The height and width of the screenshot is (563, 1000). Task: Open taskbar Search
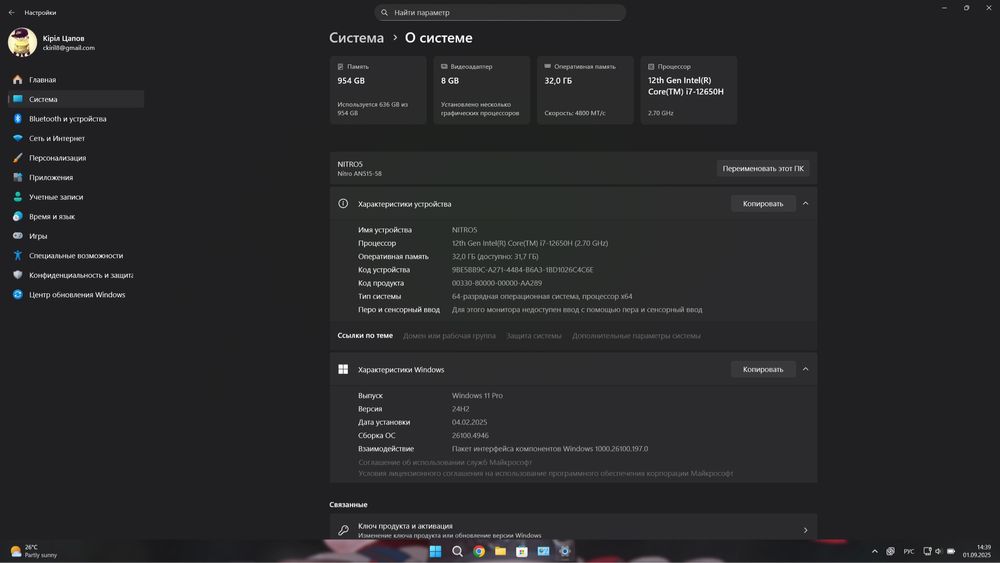[457, 552]
